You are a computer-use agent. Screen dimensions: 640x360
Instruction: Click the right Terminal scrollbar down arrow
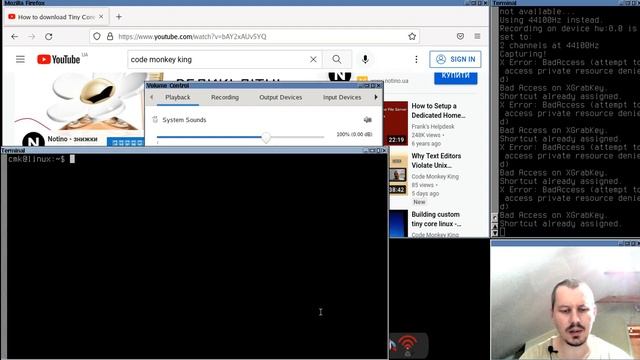[495, 233]
